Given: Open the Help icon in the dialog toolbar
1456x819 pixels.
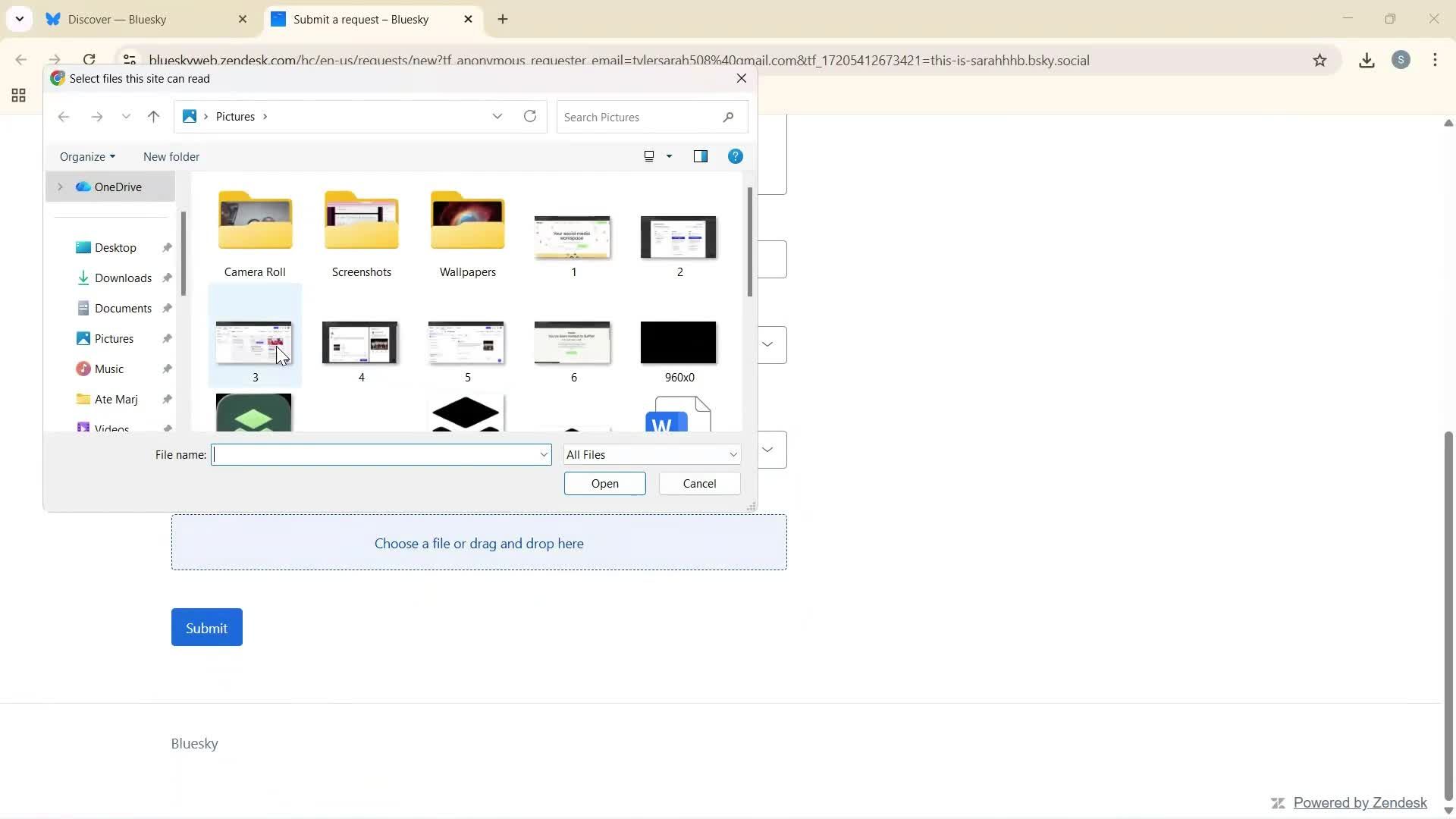Looking at the screenshot, I should click(735, 156).
